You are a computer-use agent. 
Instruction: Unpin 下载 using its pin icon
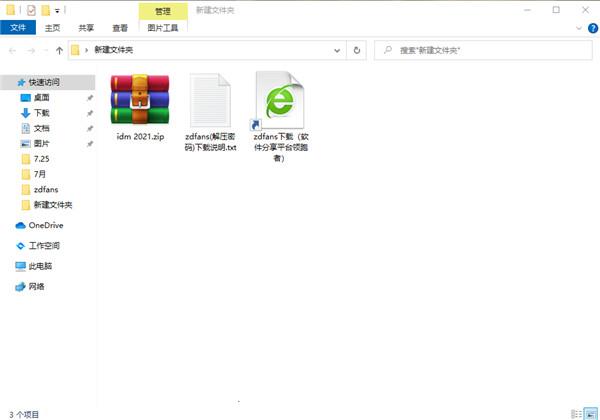pos(90,113)
